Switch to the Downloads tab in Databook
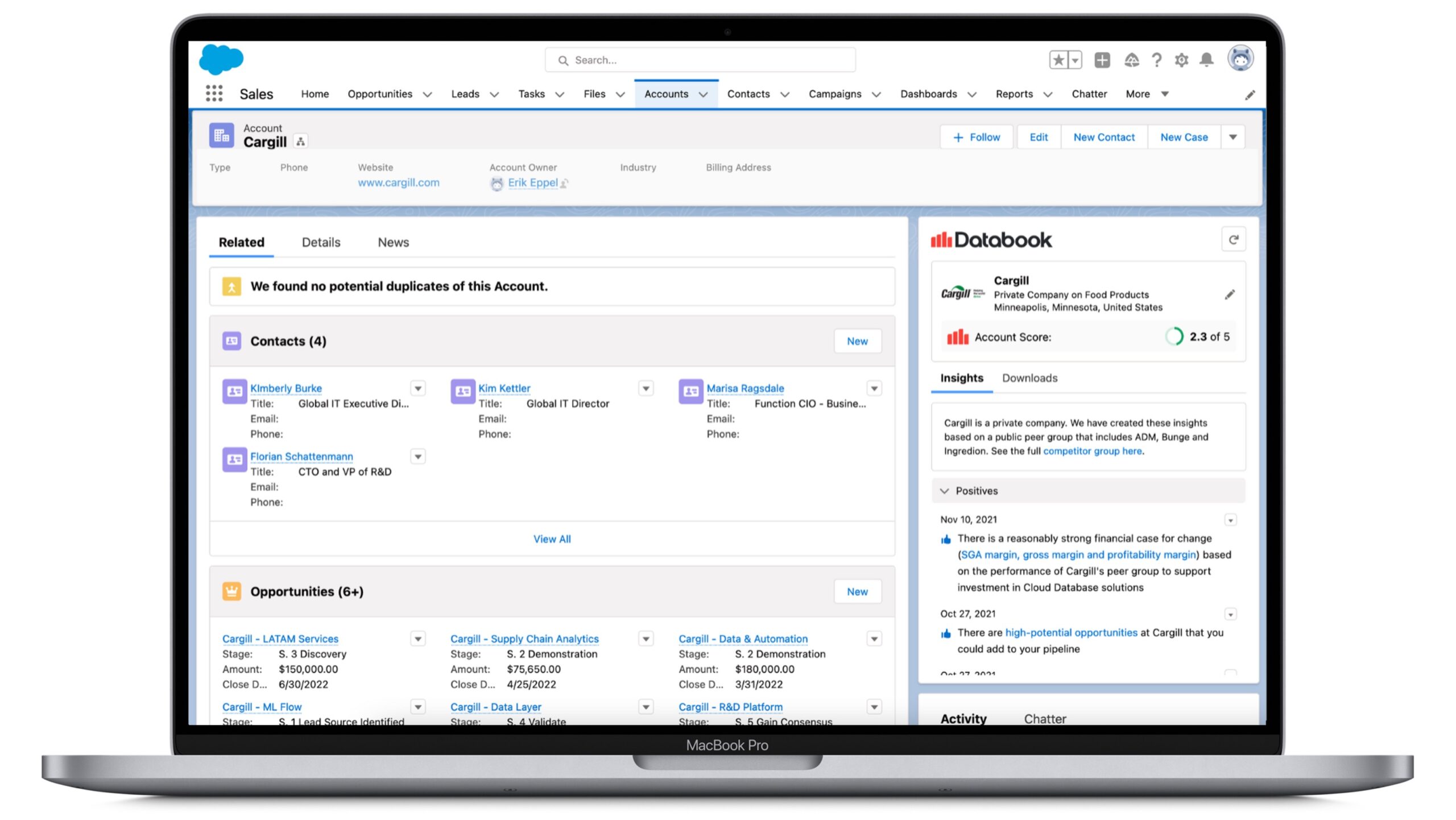 [1029, 378]
